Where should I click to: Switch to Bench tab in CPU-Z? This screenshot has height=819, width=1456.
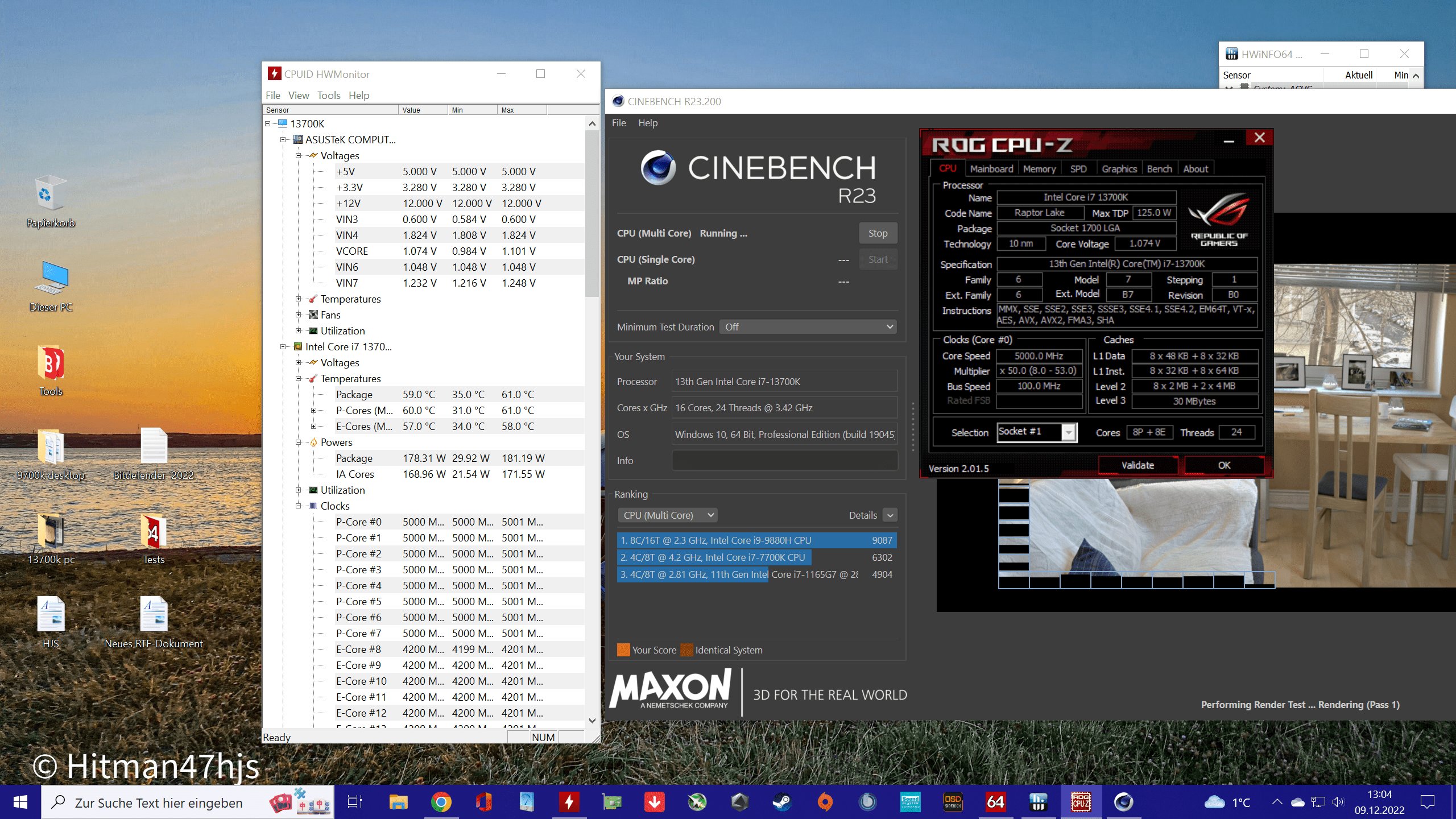click(x=1159, y=169)
